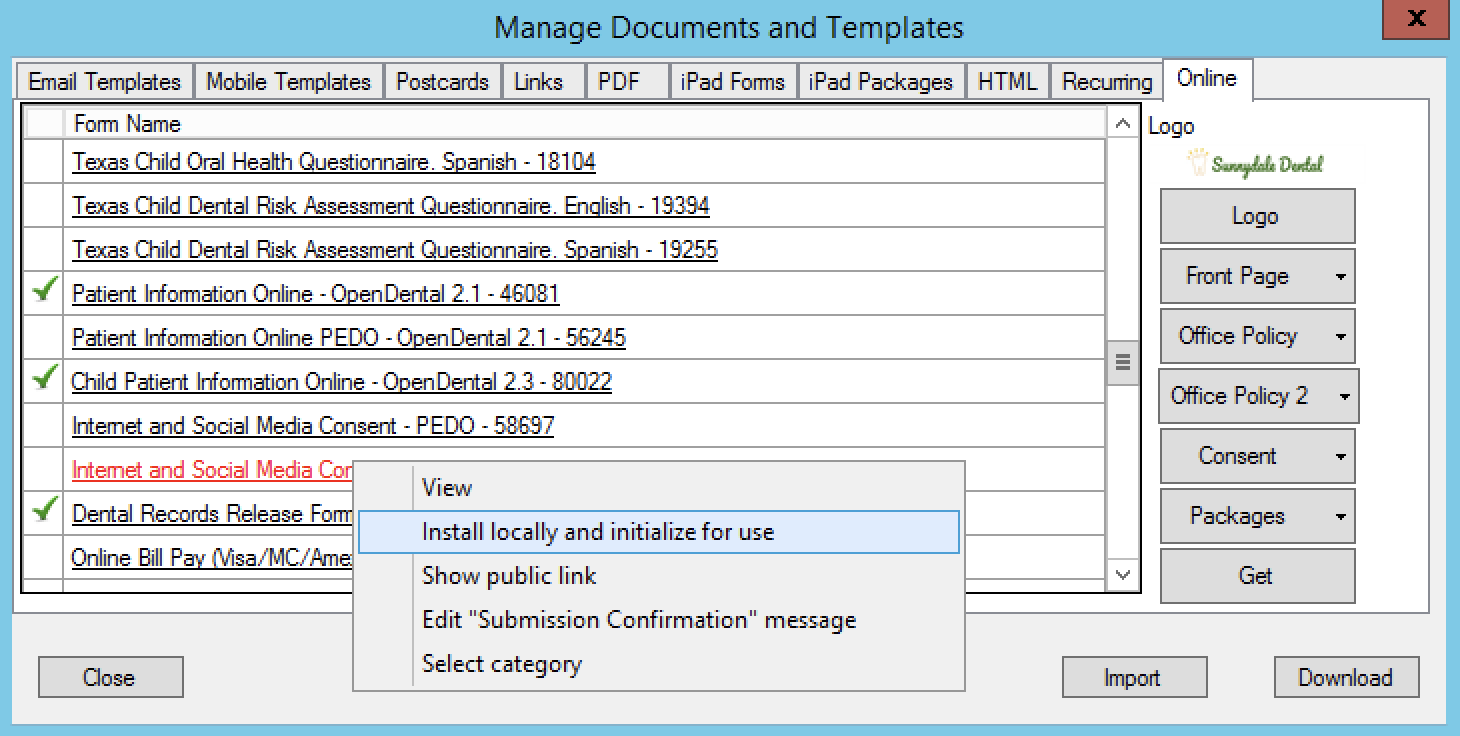This screenshot has width=1460, height=736.
Task: Switch to the Email Templates tab
Action: coord(104,82)
